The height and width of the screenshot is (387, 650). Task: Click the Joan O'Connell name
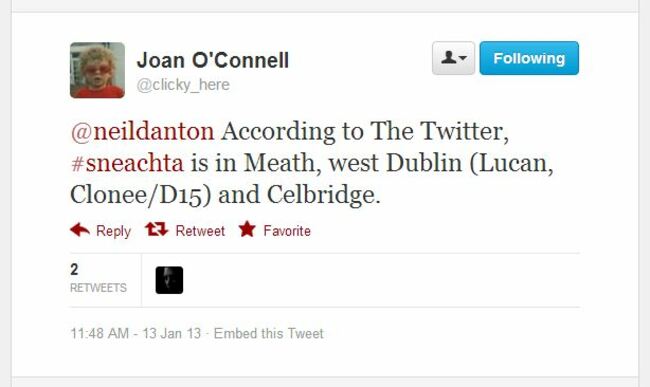pyautogui.click(x=213, y=60)
